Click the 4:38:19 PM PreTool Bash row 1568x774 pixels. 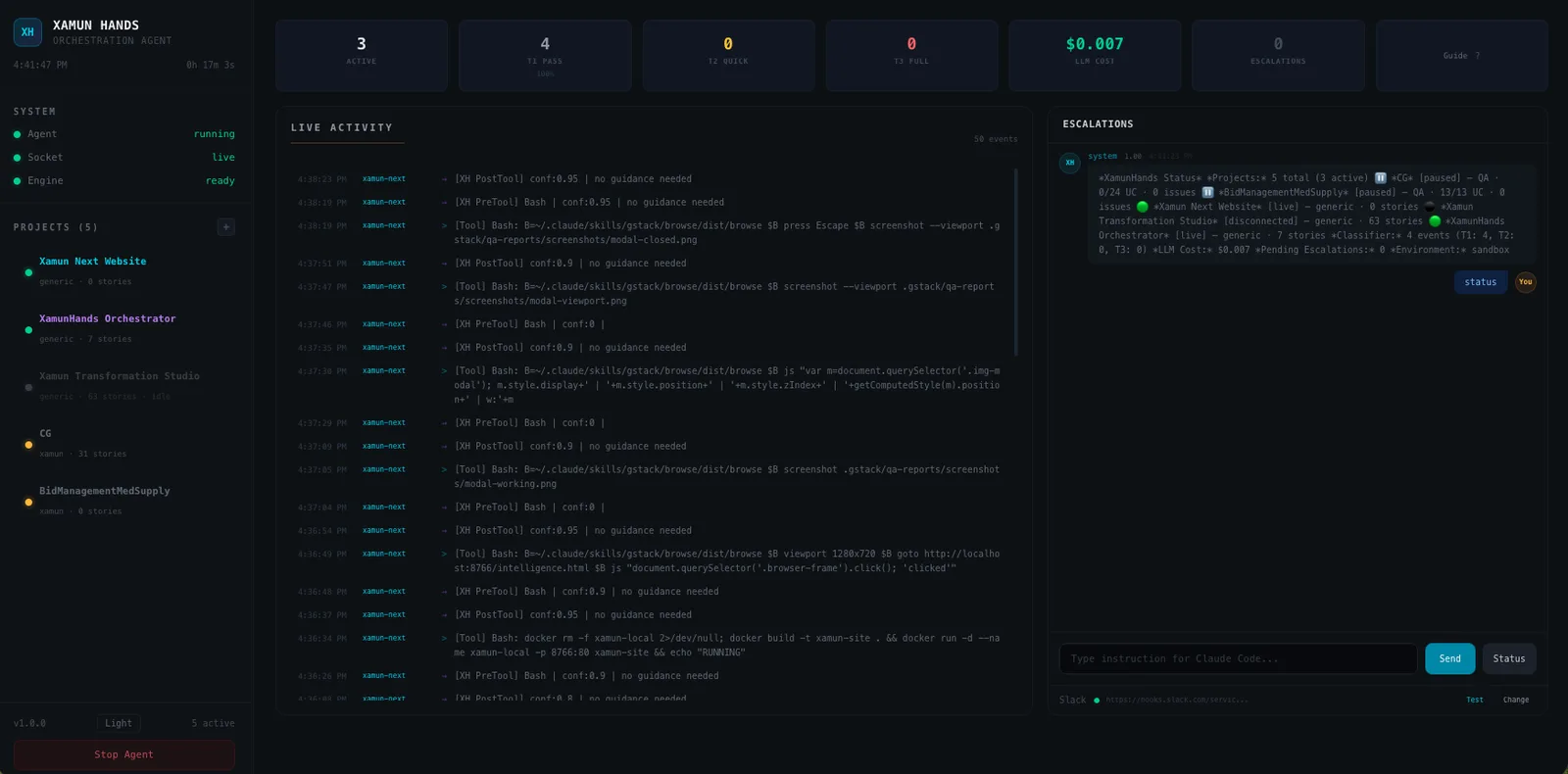pyautogui.click(x=652, y=203)
